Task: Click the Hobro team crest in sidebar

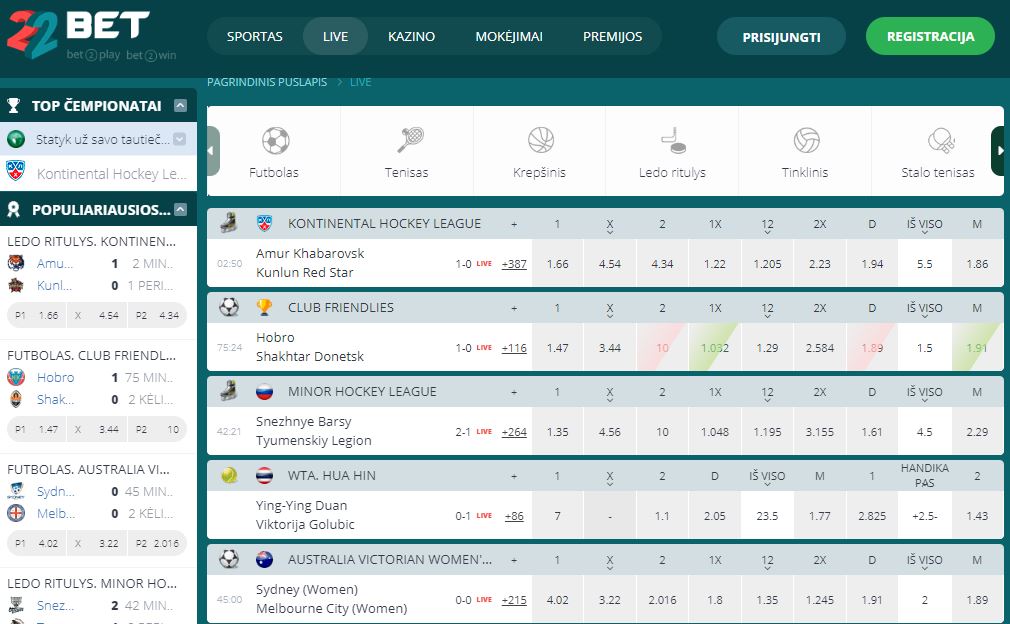Action: point(16,377)
